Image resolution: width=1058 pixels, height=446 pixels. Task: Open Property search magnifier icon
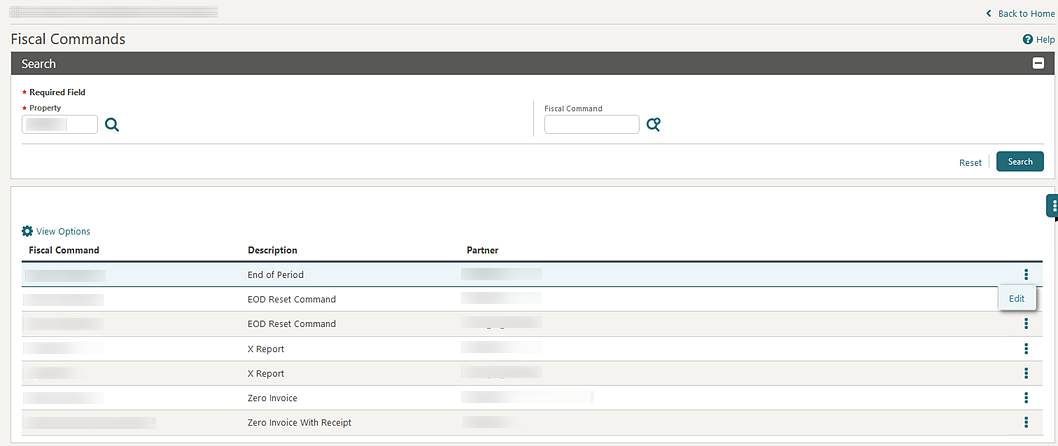tap(112, 125)
